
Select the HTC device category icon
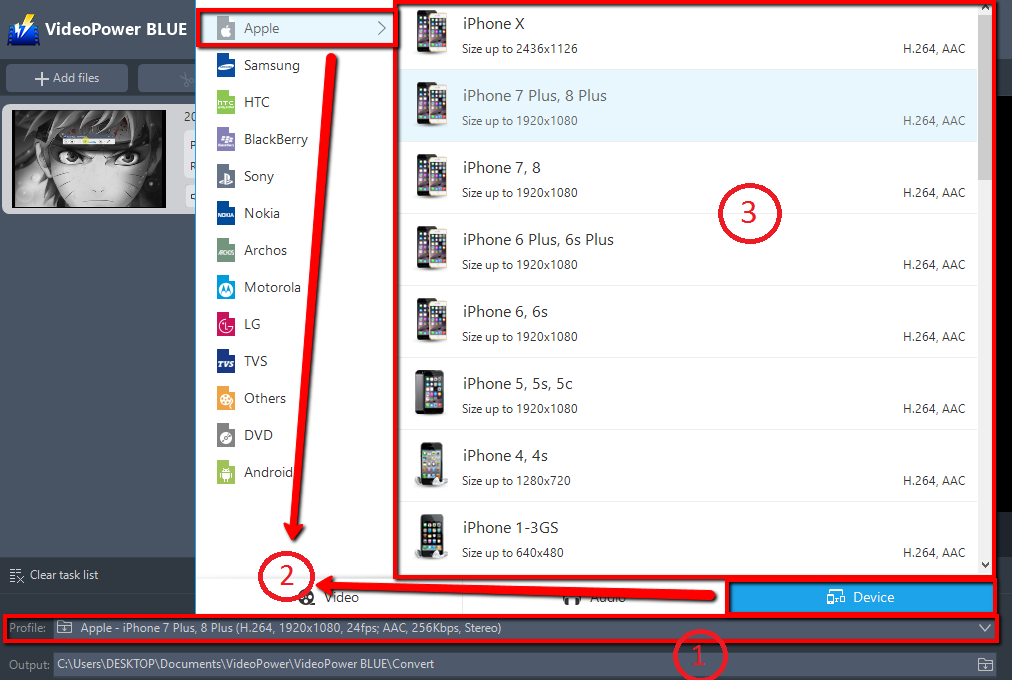(226, 103)
